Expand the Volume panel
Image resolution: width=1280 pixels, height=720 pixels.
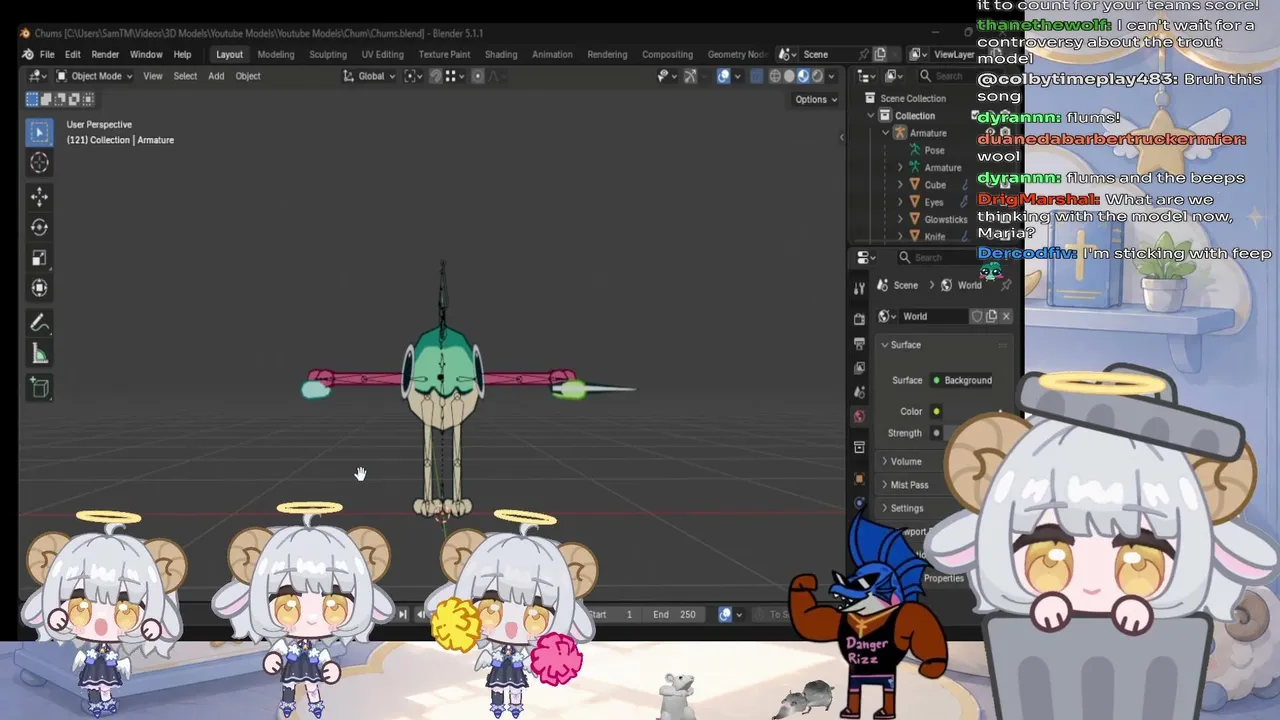coord(885,462)
